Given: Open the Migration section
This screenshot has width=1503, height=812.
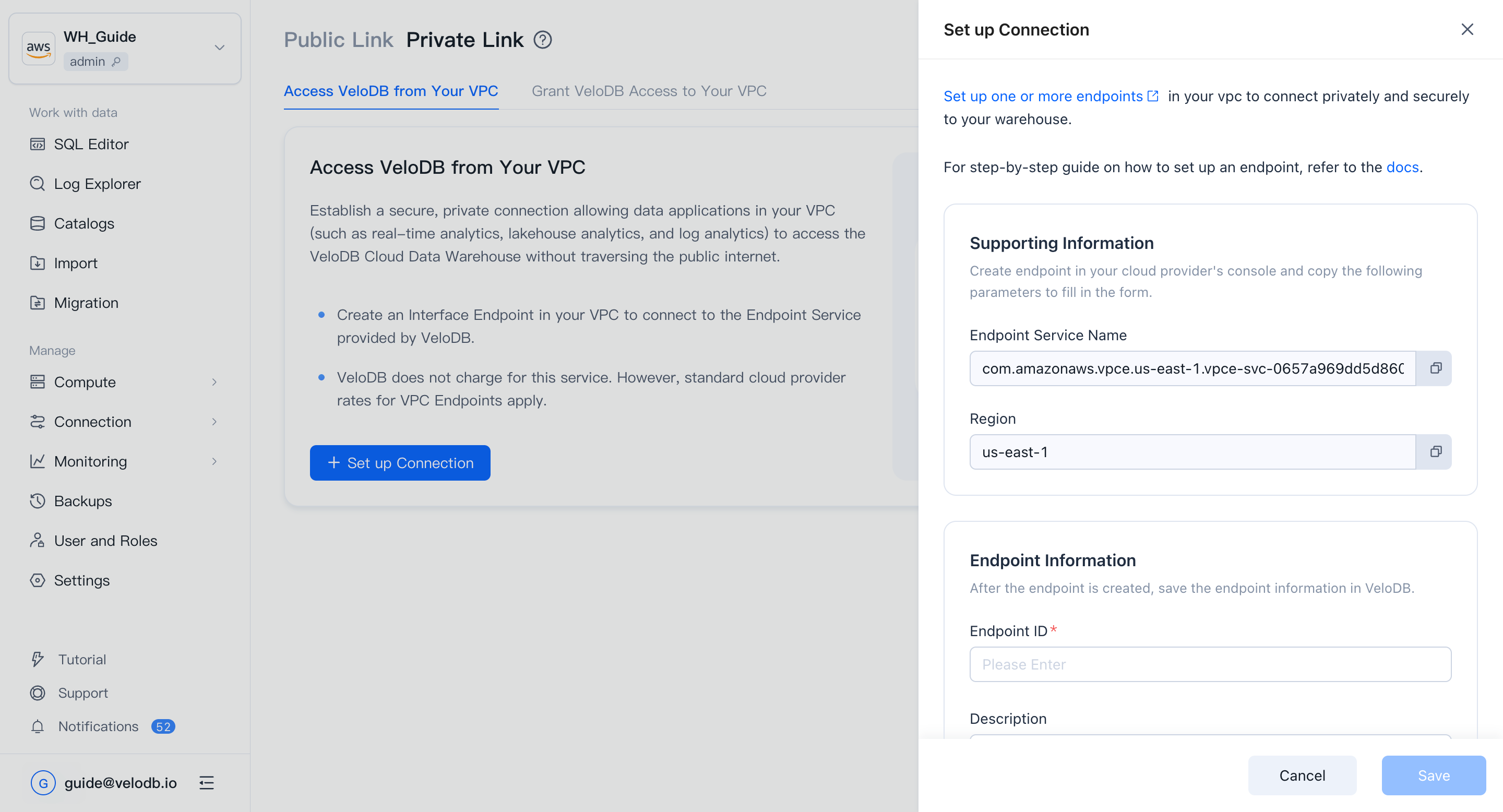Looking at the screenshot, I should tap(86, 303).
